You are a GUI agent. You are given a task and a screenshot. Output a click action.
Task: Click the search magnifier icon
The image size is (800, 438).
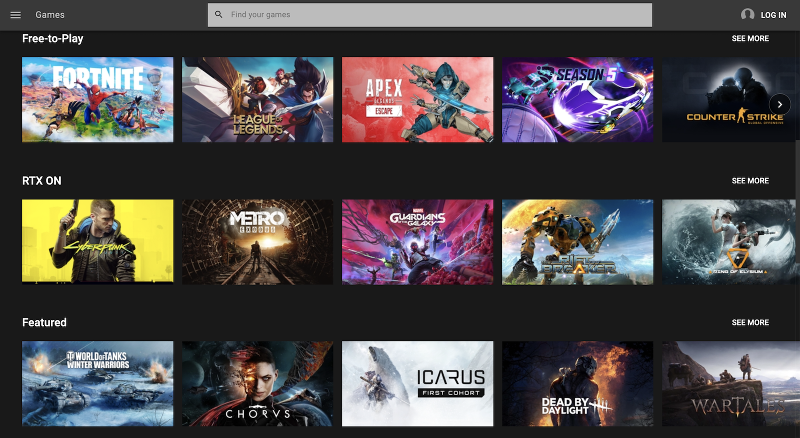(218, 15)
